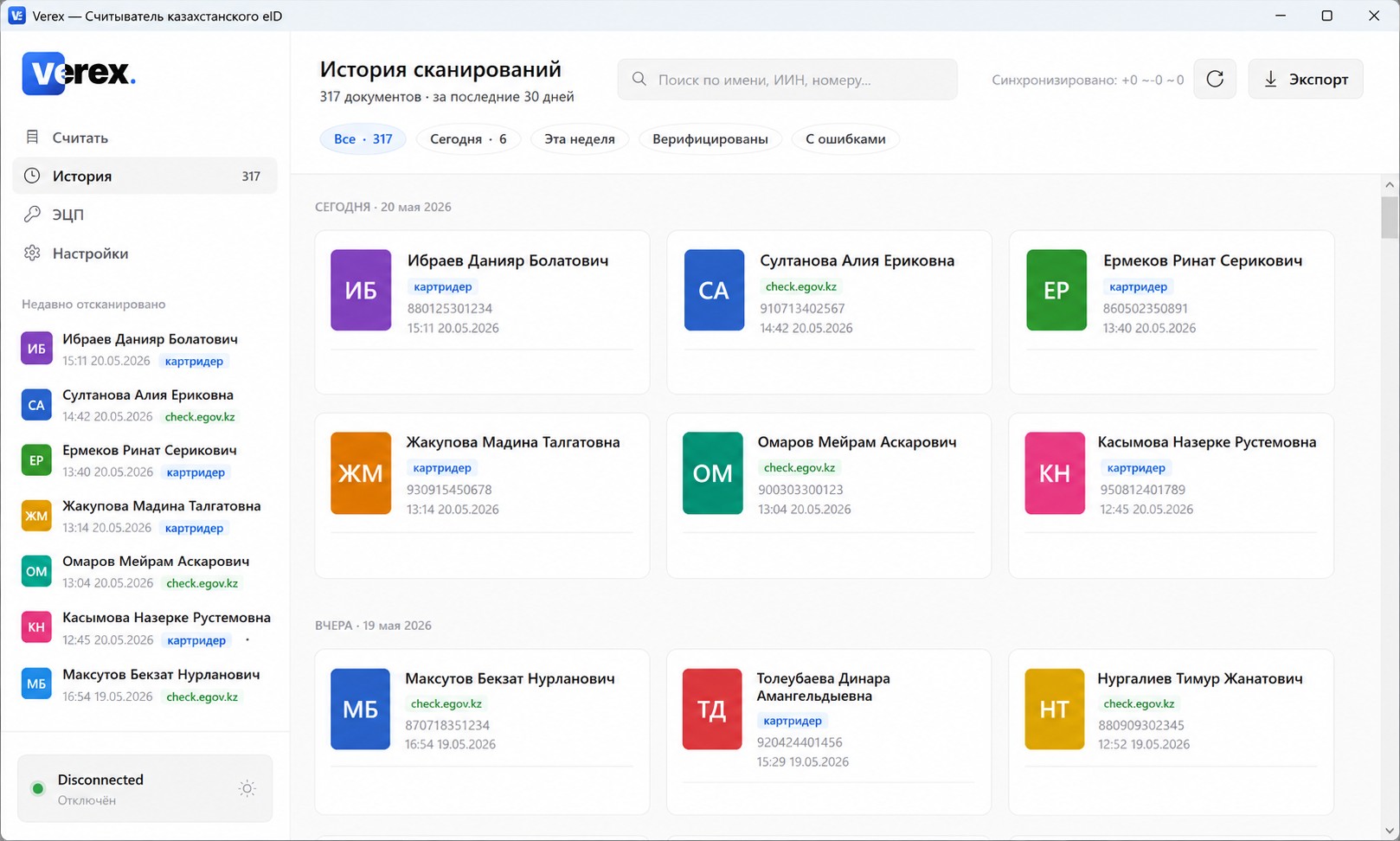Click scrollbar up arrow
1400x841 pixels.
[x=1390, y=184]
